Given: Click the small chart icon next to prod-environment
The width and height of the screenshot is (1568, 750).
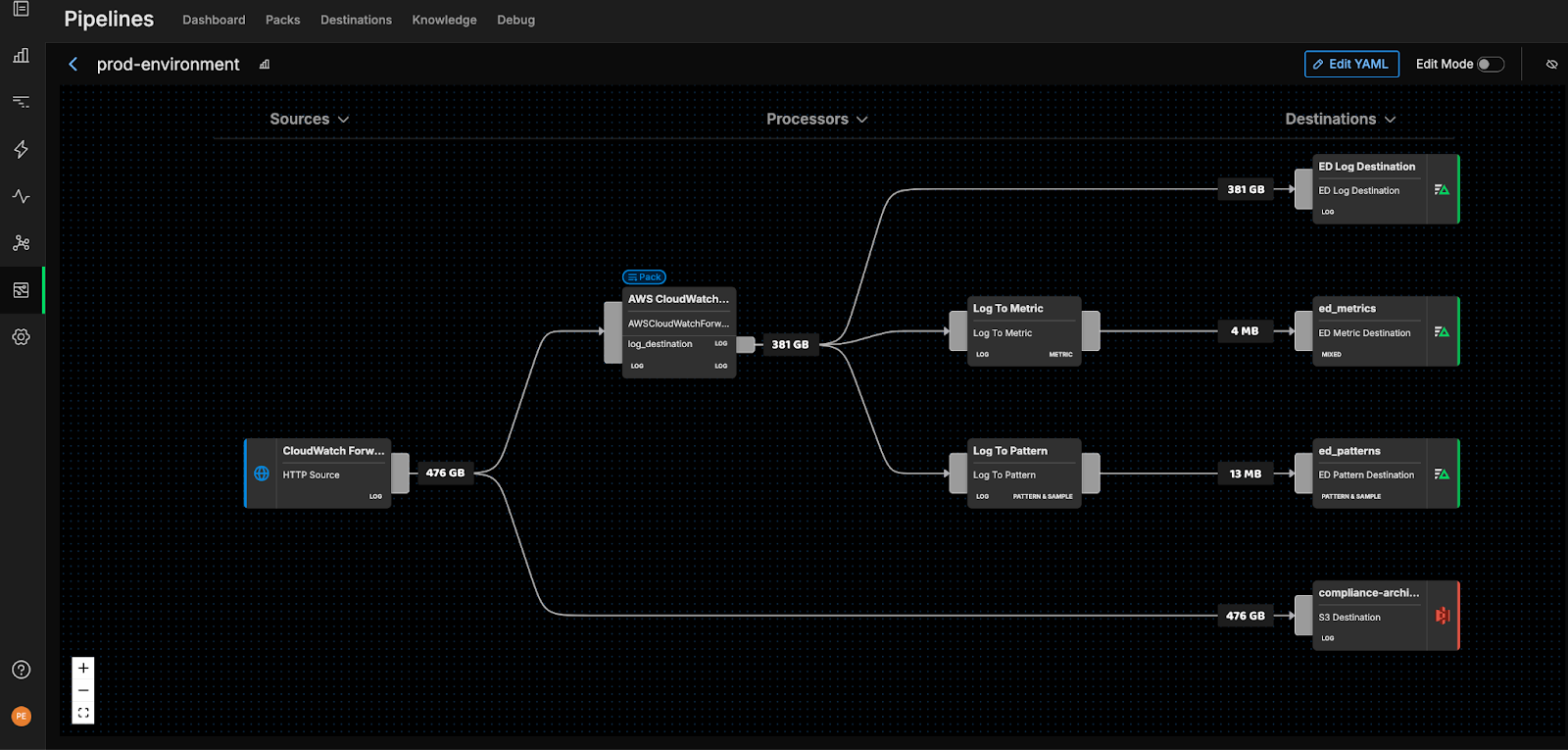Looking at the screenshot, I should pyautogui.click(x=265, y=65).
